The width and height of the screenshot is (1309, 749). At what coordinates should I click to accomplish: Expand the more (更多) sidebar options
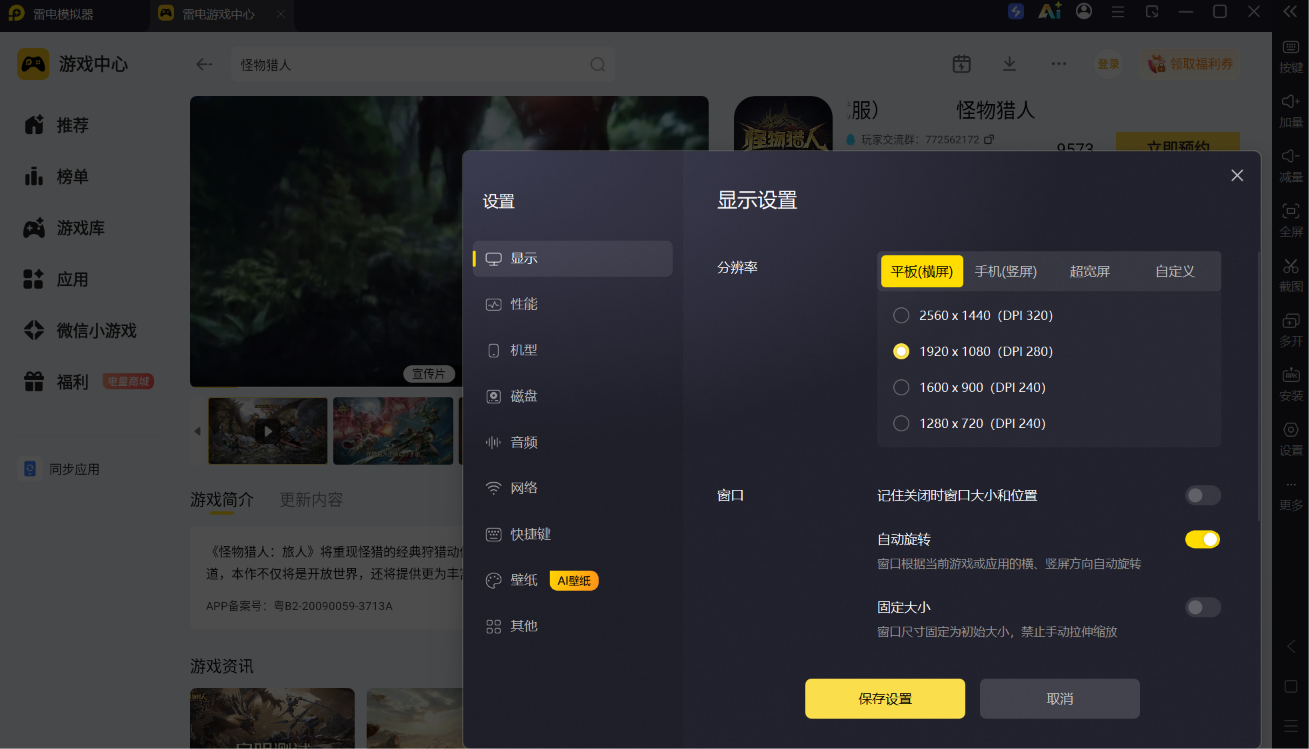1291,493
